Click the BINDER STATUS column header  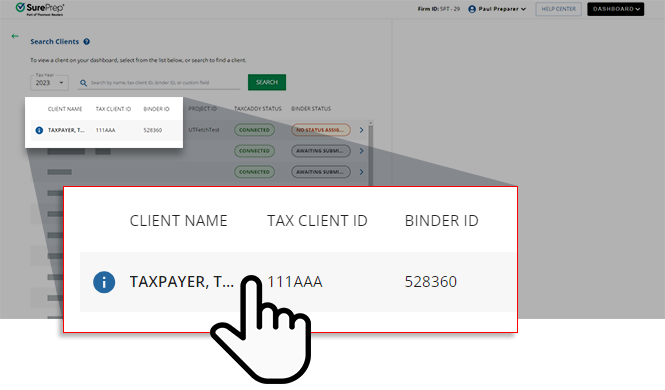[311, 109]
